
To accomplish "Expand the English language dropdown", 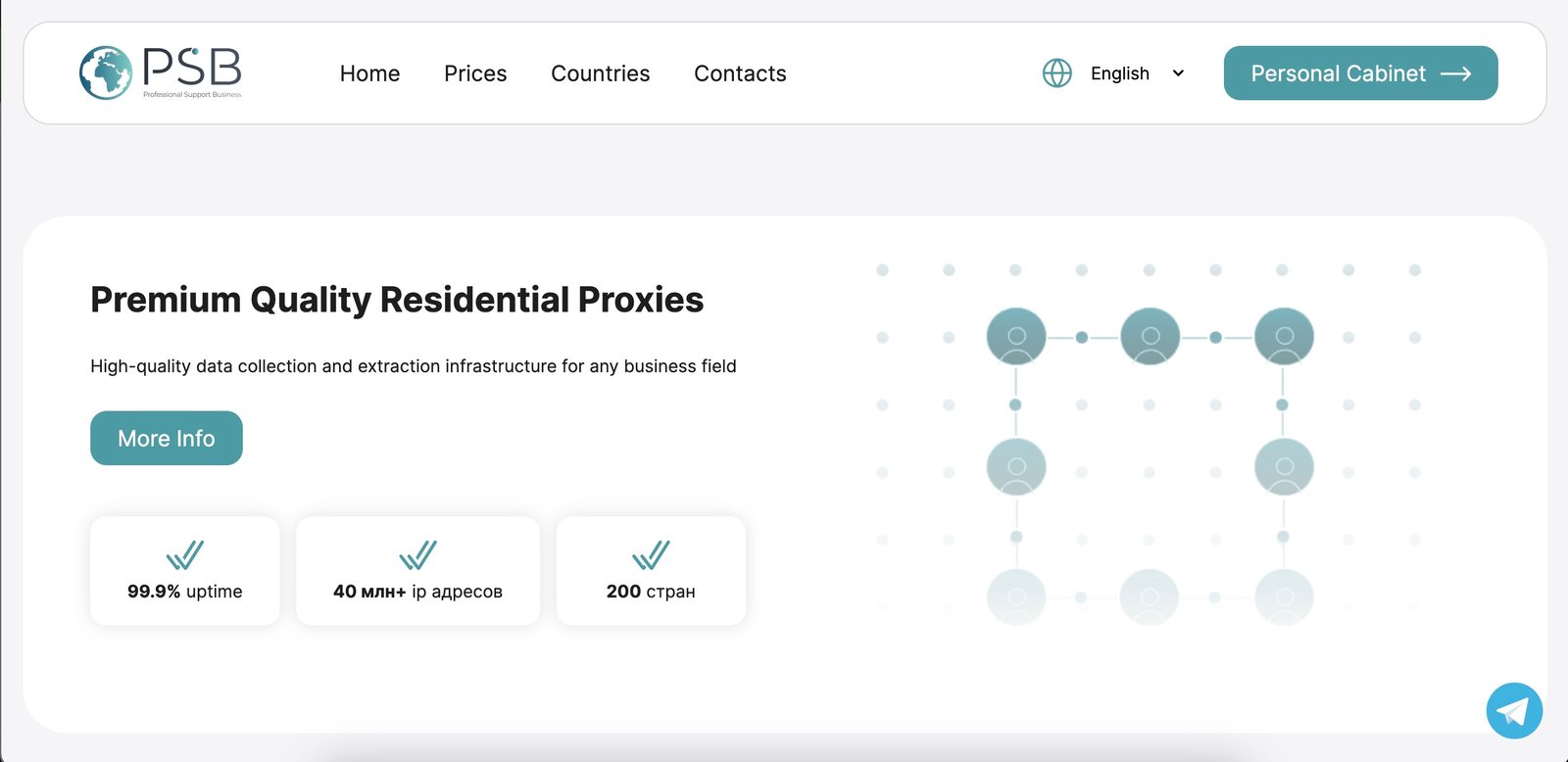I will 1120,73.
